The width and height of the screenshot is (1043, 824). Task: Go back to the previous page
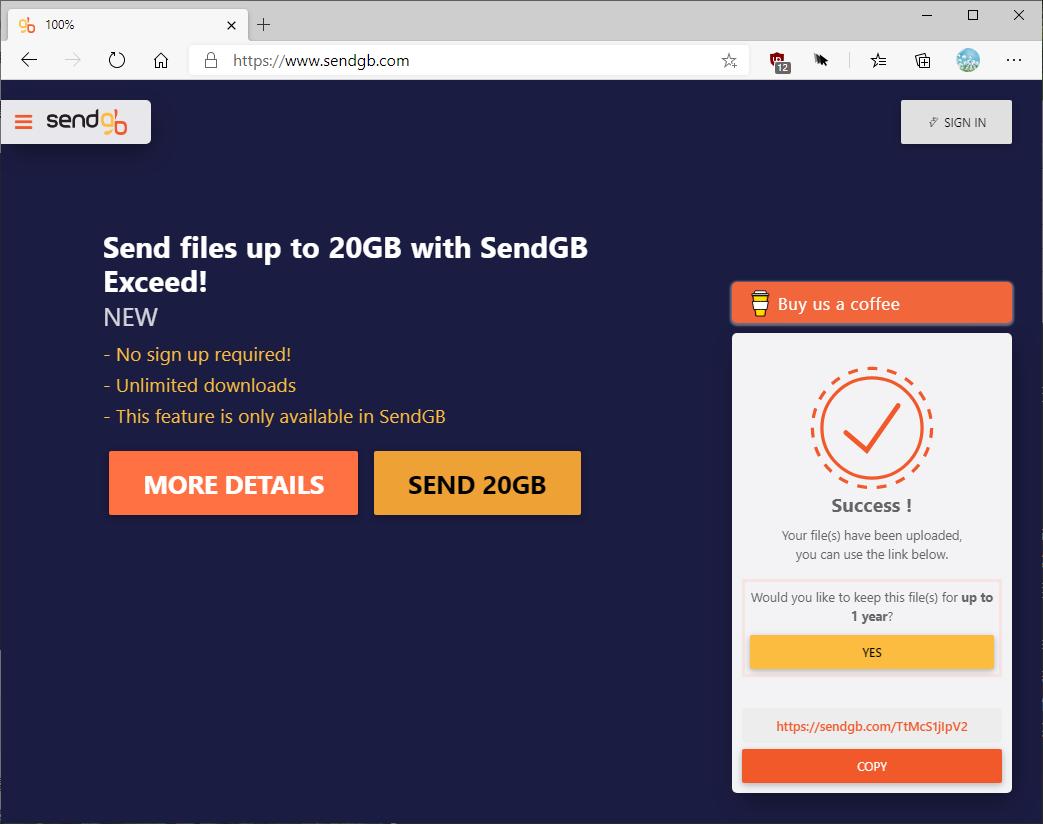tap(29, 61)
